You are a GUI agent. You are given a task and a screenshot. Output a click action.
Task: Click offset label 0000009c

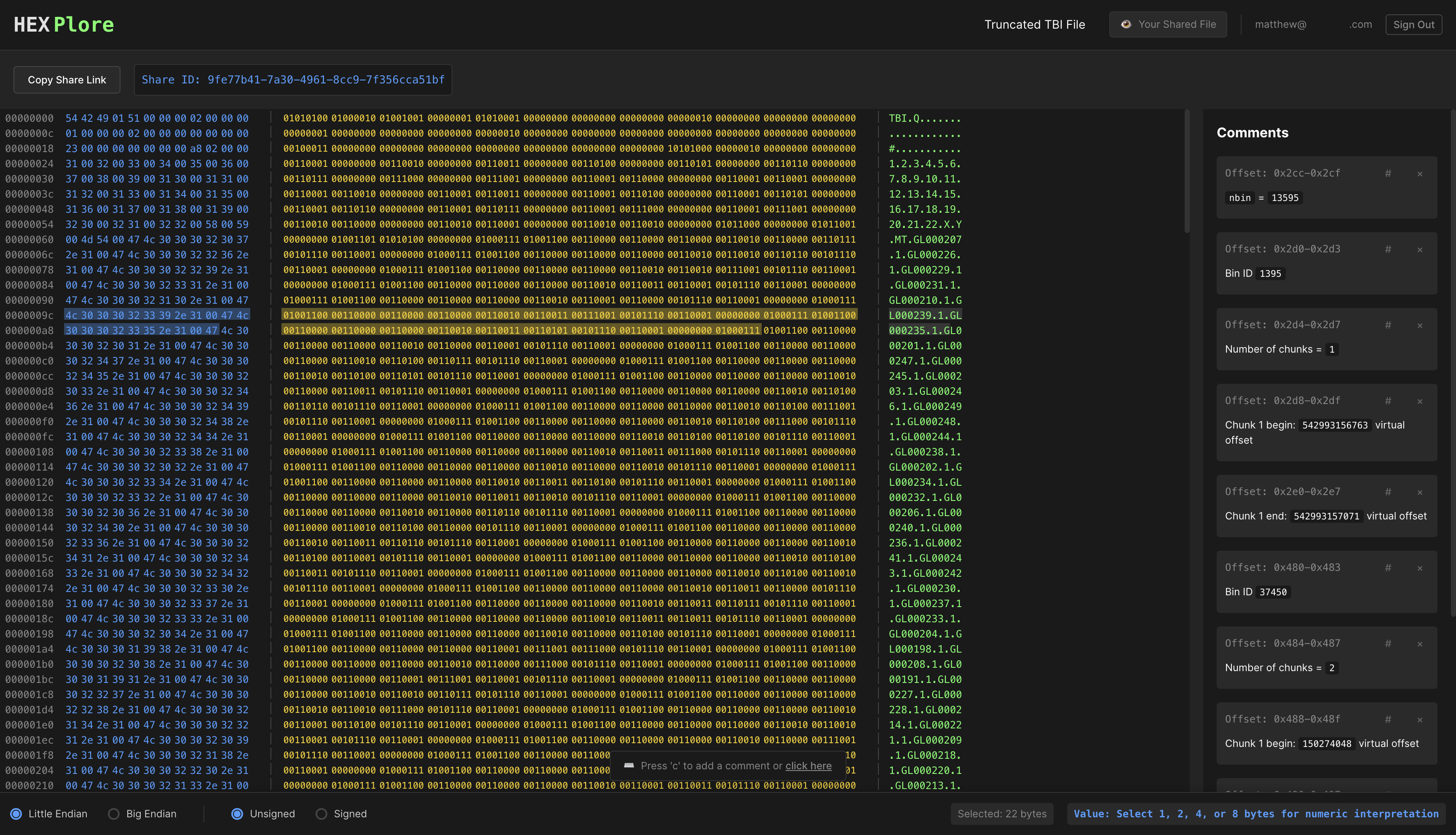[29, 316]
